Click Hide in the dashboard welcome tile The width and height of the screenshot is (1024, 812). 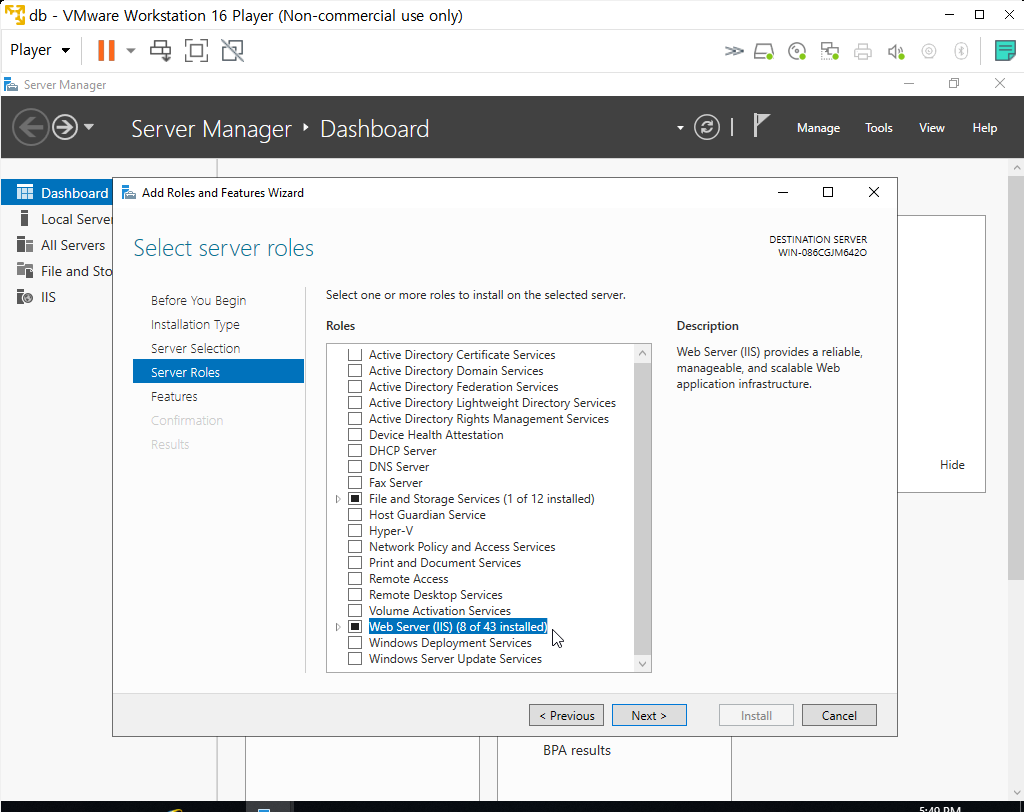[x=952, y=465]
